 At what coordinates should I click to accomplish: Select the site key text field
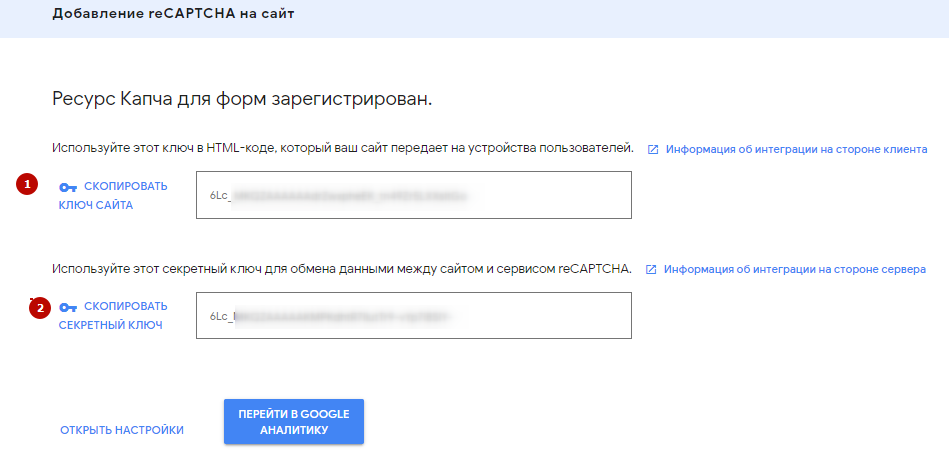point(414,195)
